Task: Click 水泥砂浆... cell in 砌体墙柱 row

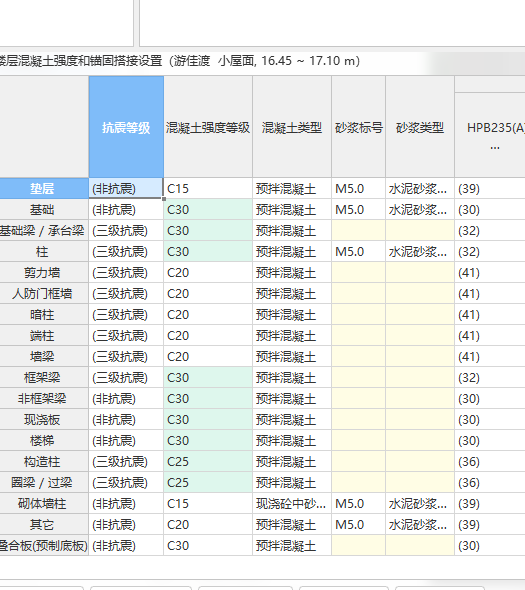Action: click(420, 504)
